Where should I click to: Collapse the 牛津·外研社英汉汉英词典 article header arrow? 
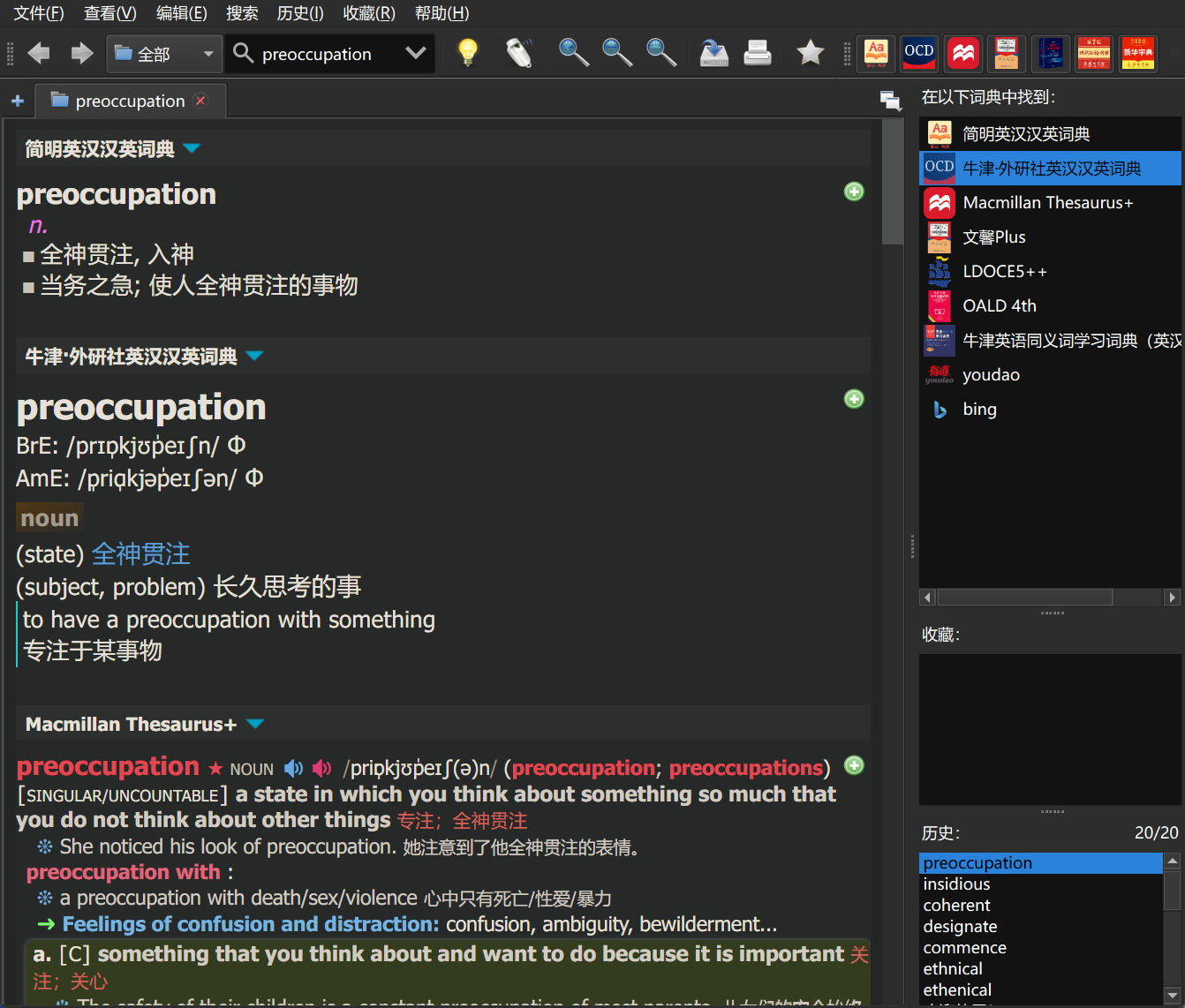[x=254, y=356]
